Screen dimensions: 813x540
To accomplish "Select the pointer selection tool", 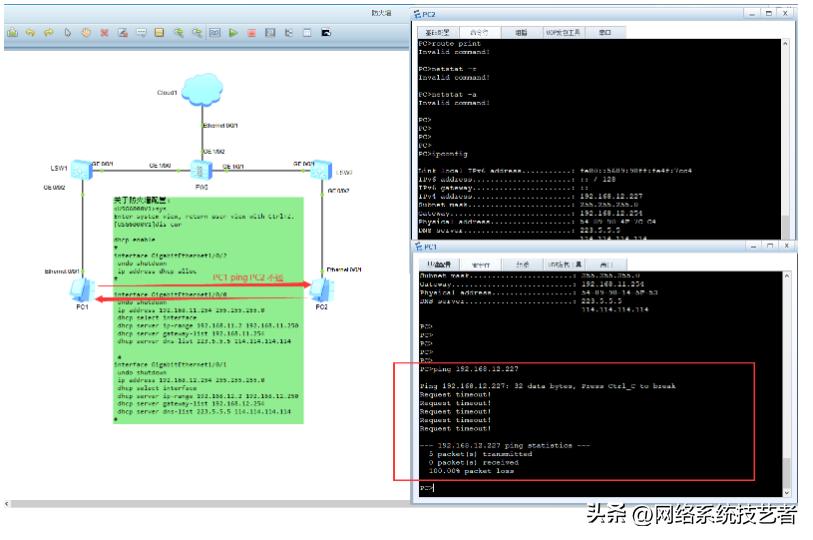I will pyautogui.click(x=67, y=33).
